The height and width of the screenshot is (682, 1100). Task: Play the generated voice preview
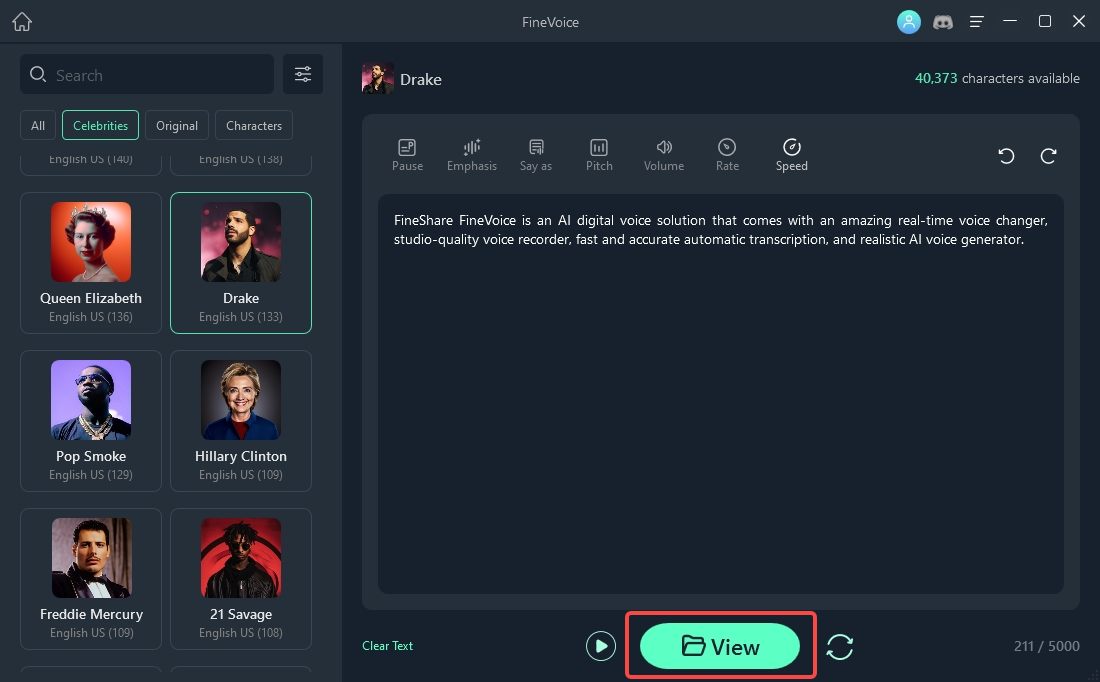coord(601,646)
